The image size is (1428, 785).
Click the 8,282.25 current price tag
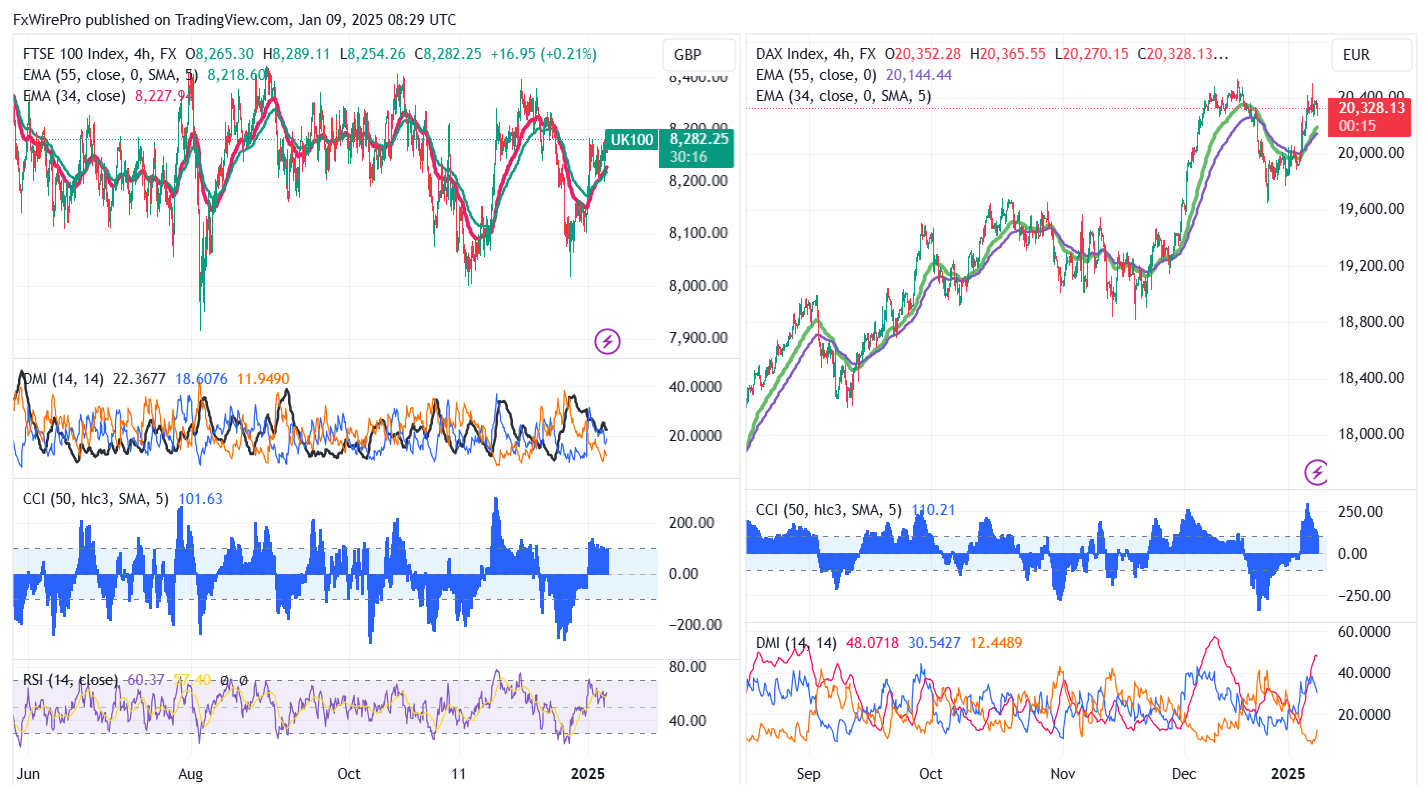point(697,148)
